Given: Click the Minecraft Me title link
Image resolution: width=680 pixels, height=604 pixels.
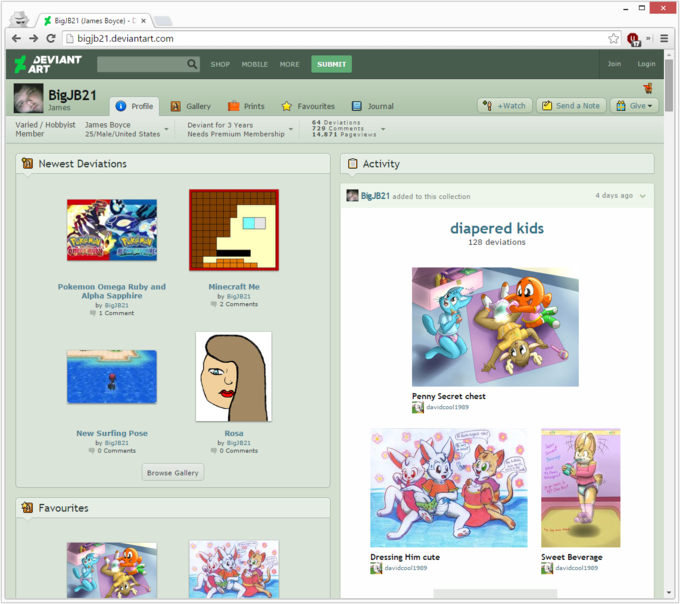Looking at the screenshot, I should pos(234,287).
